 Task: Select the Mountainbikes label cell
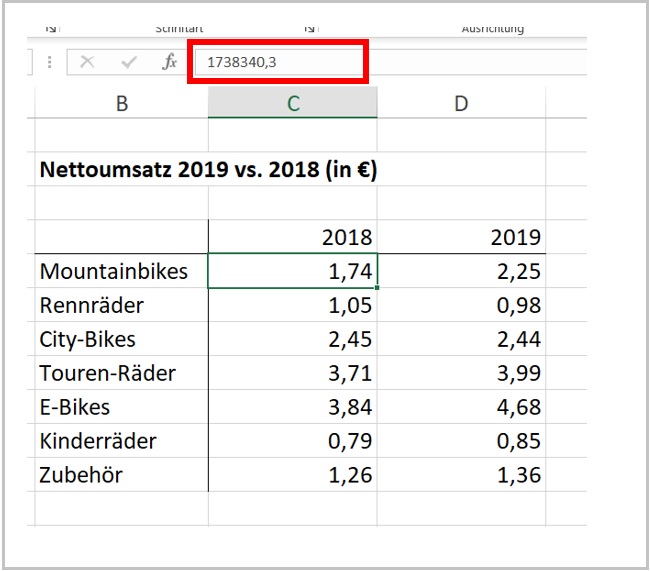(x=121, y=271)
